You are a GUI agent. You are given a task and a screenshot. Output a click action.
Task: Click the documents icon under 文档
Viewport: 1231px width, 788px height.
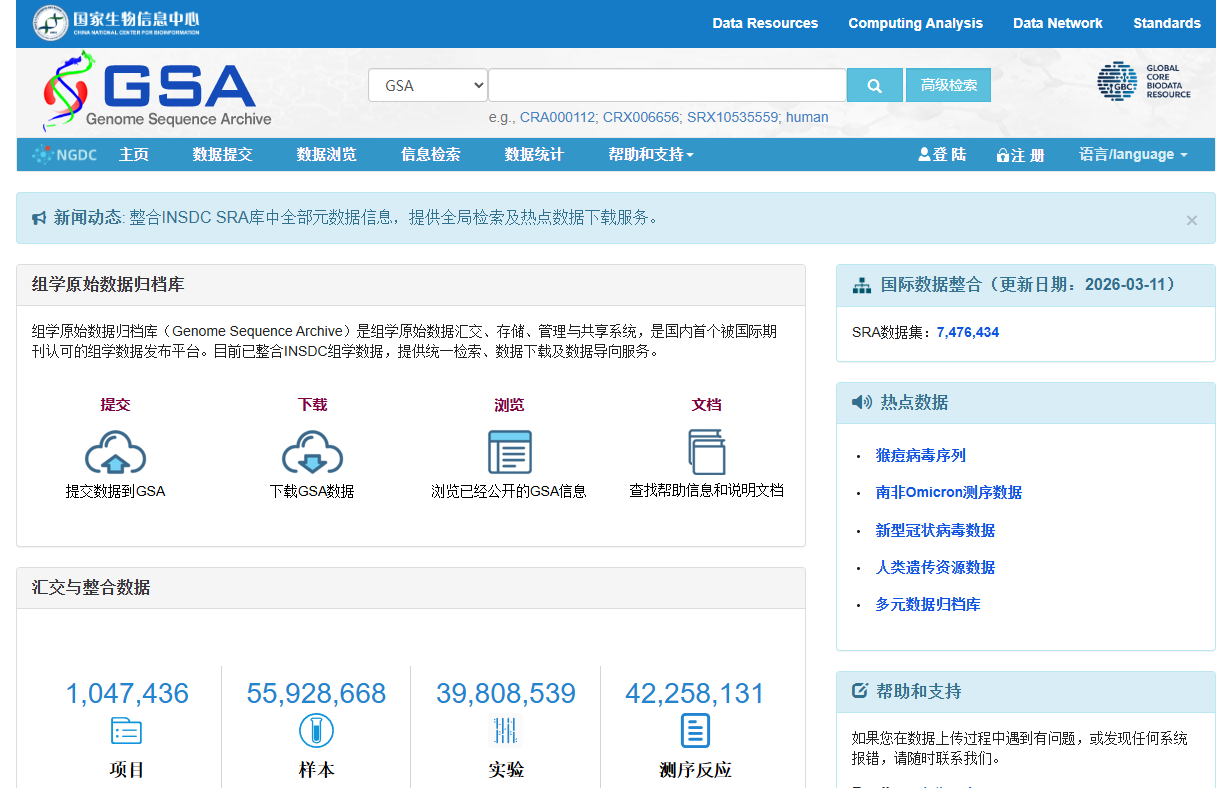point(706,452)
